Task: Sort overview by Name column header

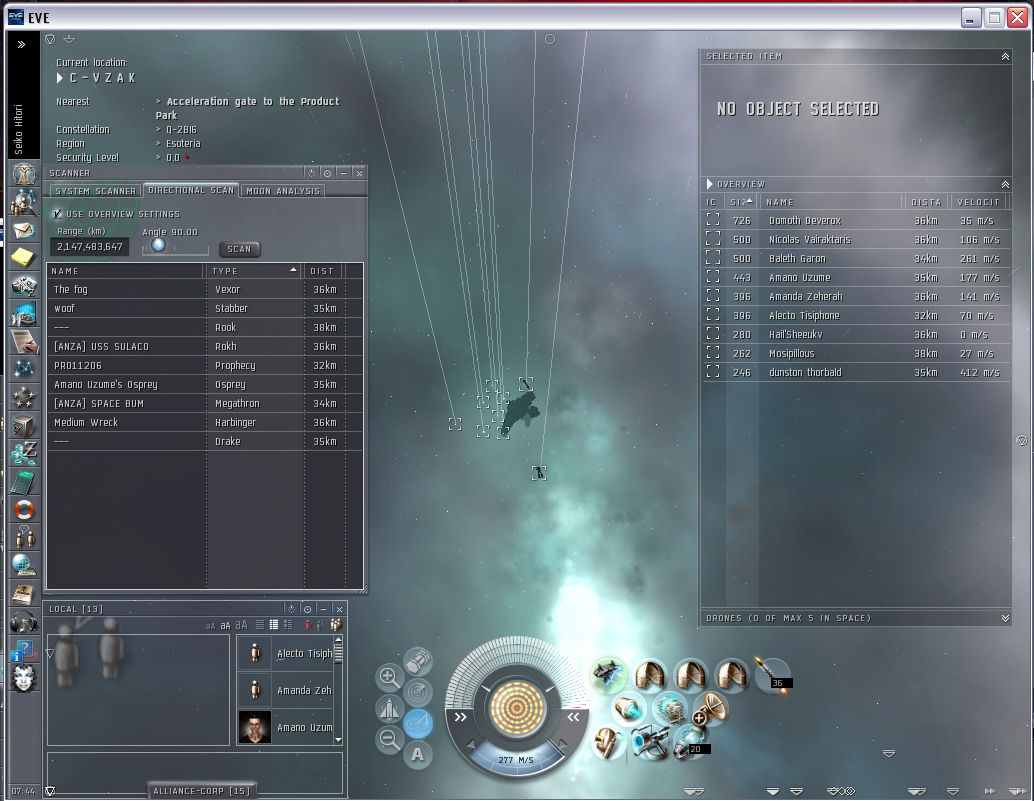Action: 831,202
